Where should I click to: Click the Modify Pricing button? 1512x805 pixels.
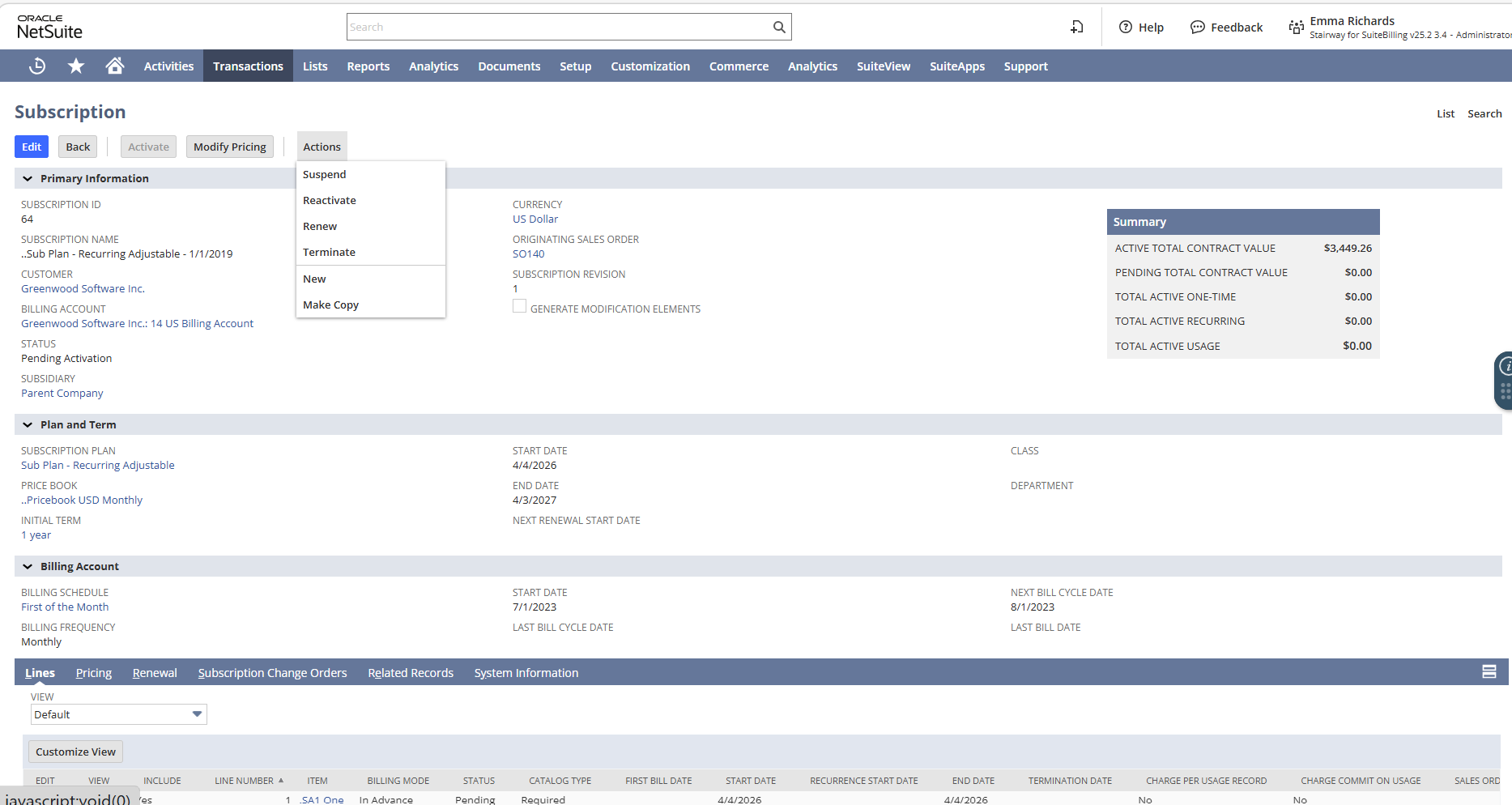pos(229,147)
